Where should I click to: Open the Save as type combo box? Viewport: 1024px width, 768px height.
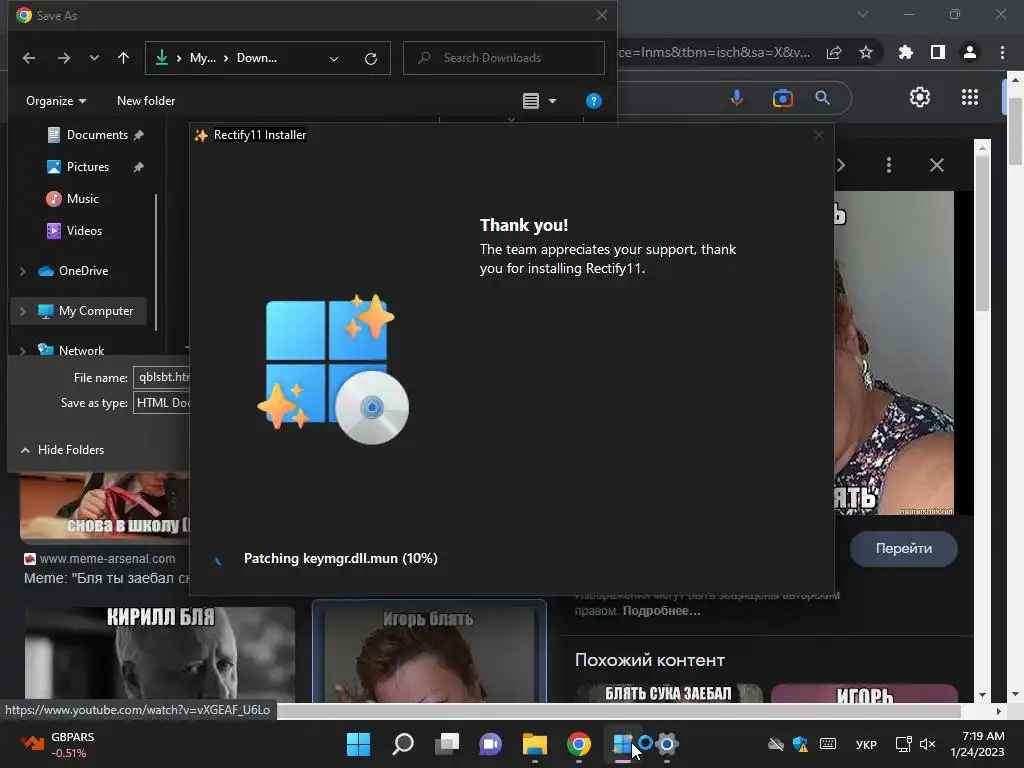tap(162, 403)
